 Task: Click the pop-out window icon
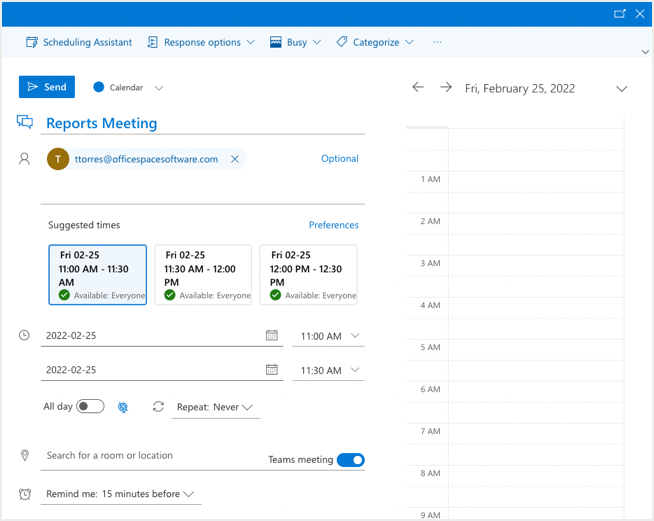point(619,13)
